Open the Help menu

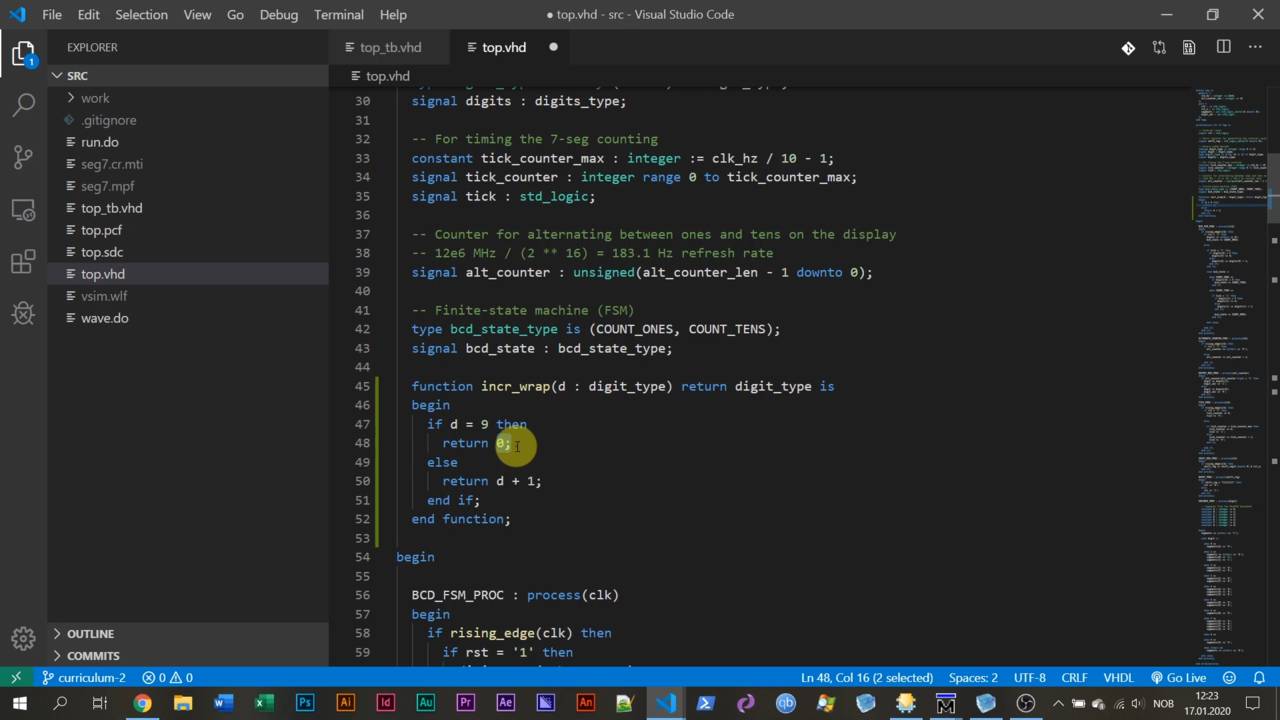point(393,15)
